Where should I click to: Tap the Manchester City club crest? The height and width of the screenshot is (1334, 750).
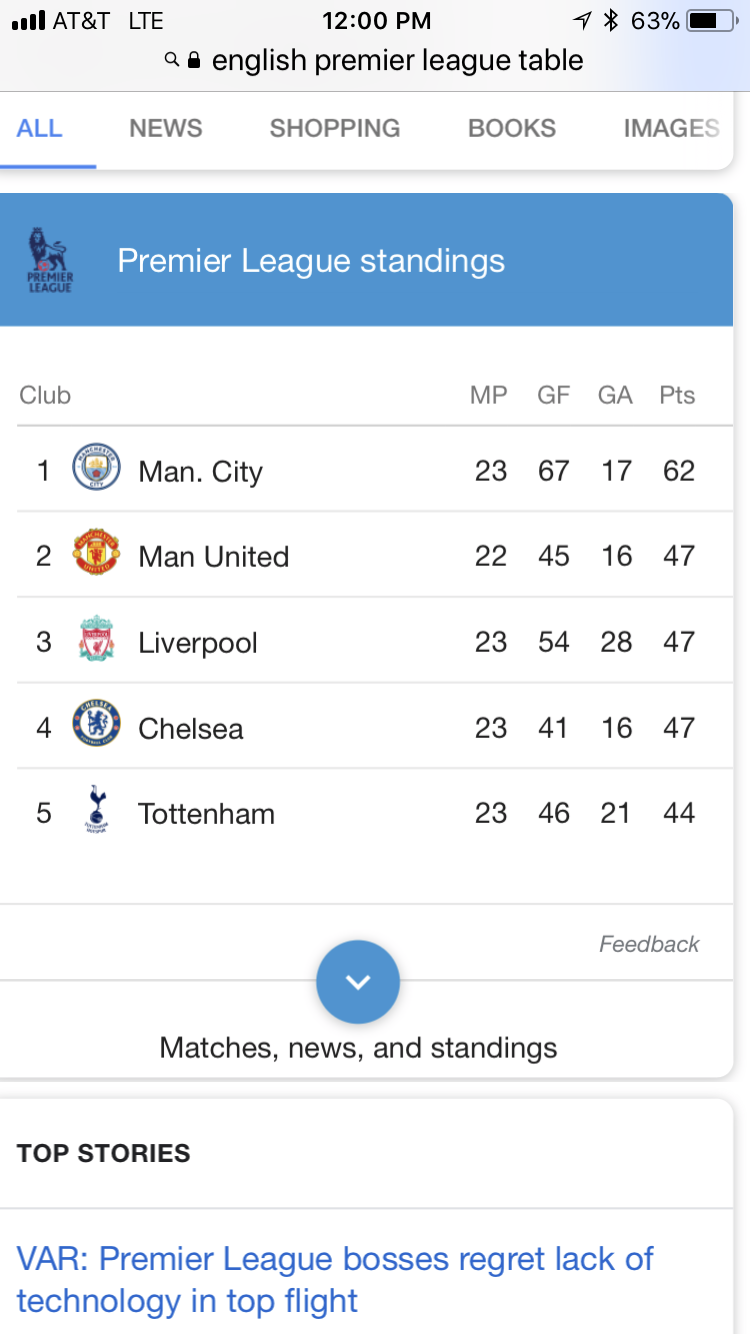(96, 468)
